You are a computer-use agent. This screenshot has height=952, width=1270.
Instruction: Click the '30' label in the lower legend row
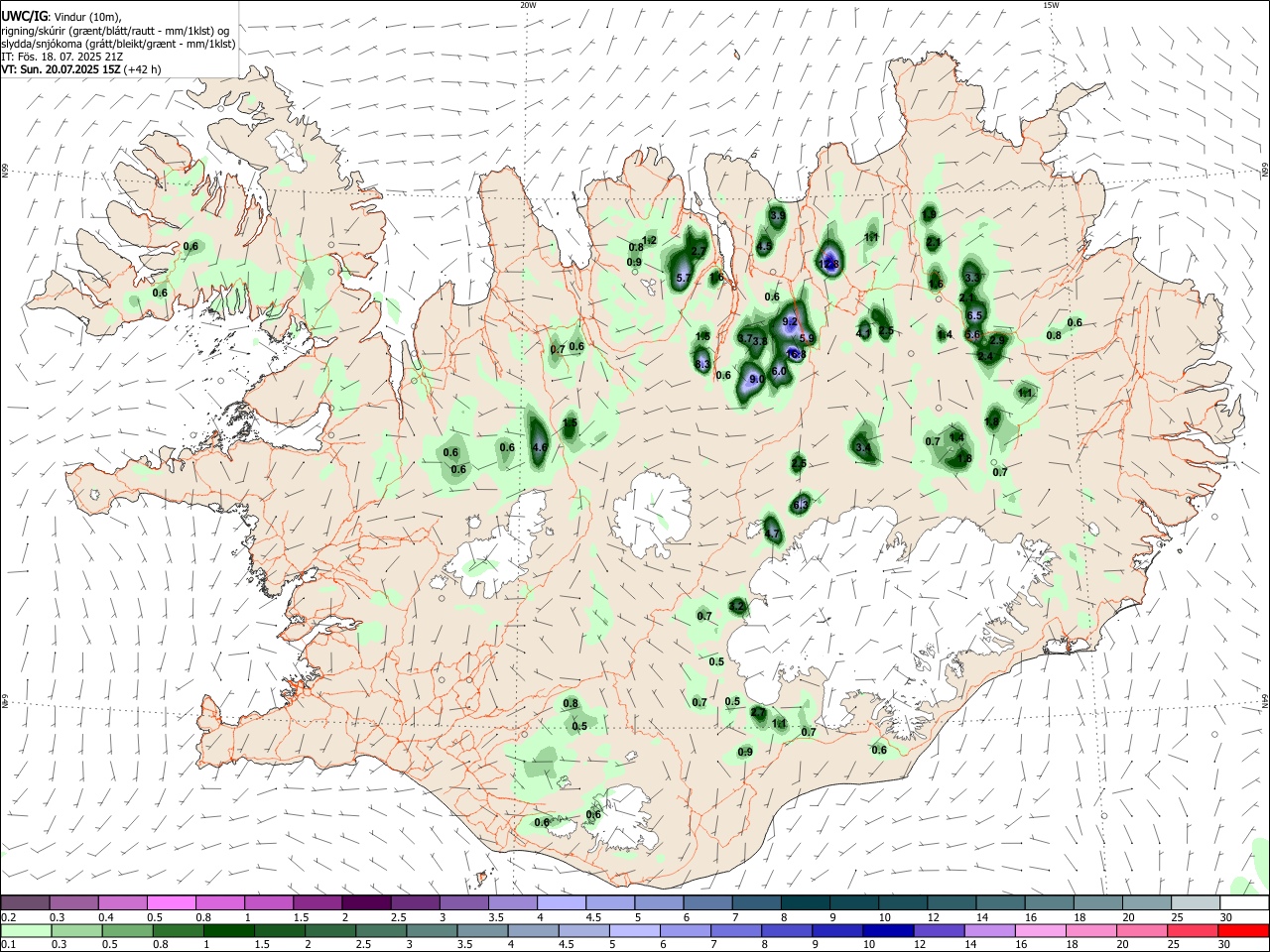(x=1225, y=945)
